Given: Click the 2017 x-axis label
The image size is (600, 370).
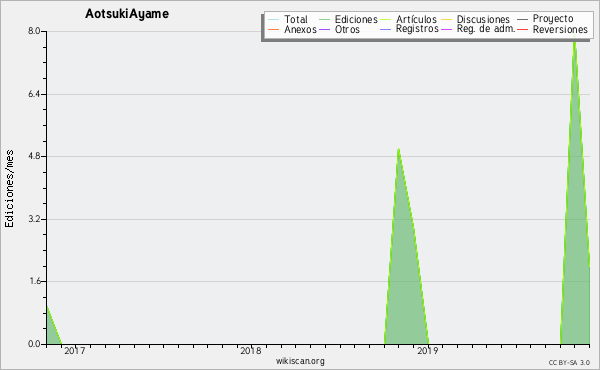Looking at the screenshot, I should (75, 350).
